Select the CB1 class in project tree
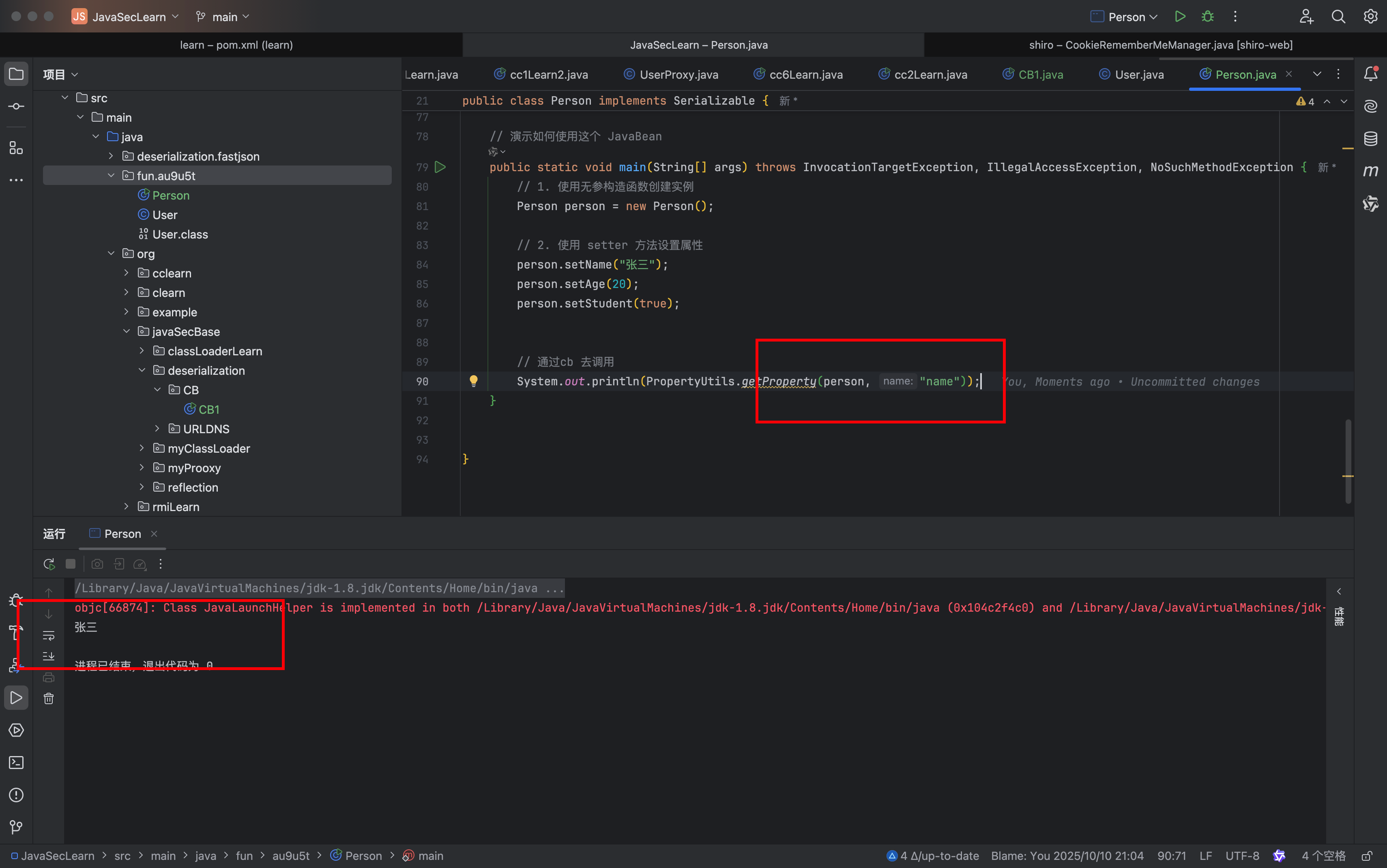 click(202, 409)
